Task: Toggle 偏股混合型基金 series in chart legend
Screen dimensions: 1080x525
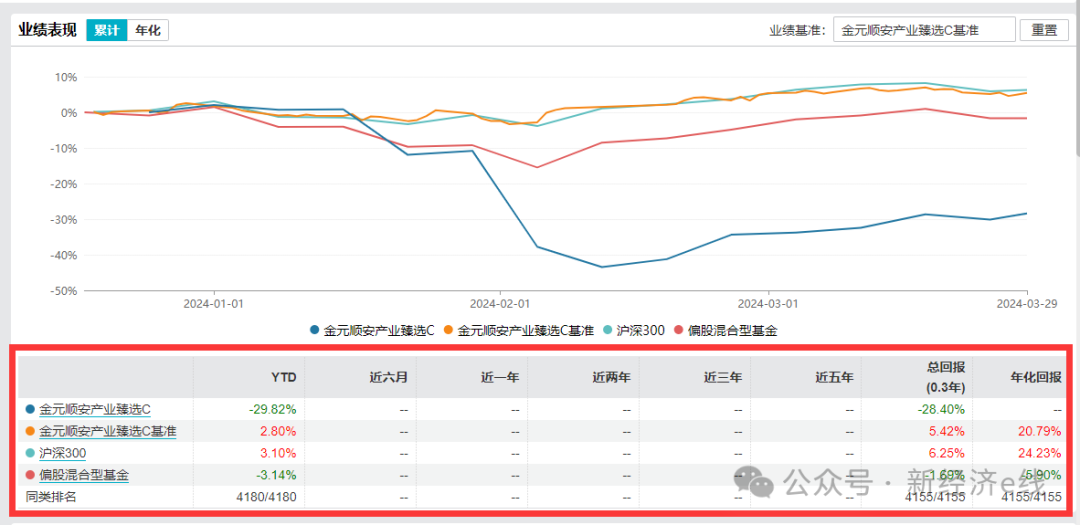Action: click(x=725, y=331)
